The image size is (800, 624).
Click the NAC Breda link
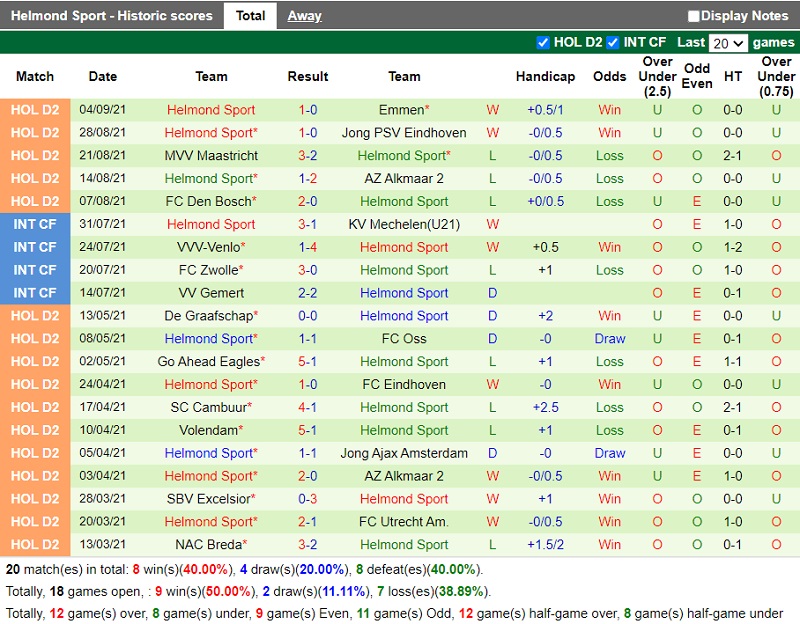coord(211,544)
